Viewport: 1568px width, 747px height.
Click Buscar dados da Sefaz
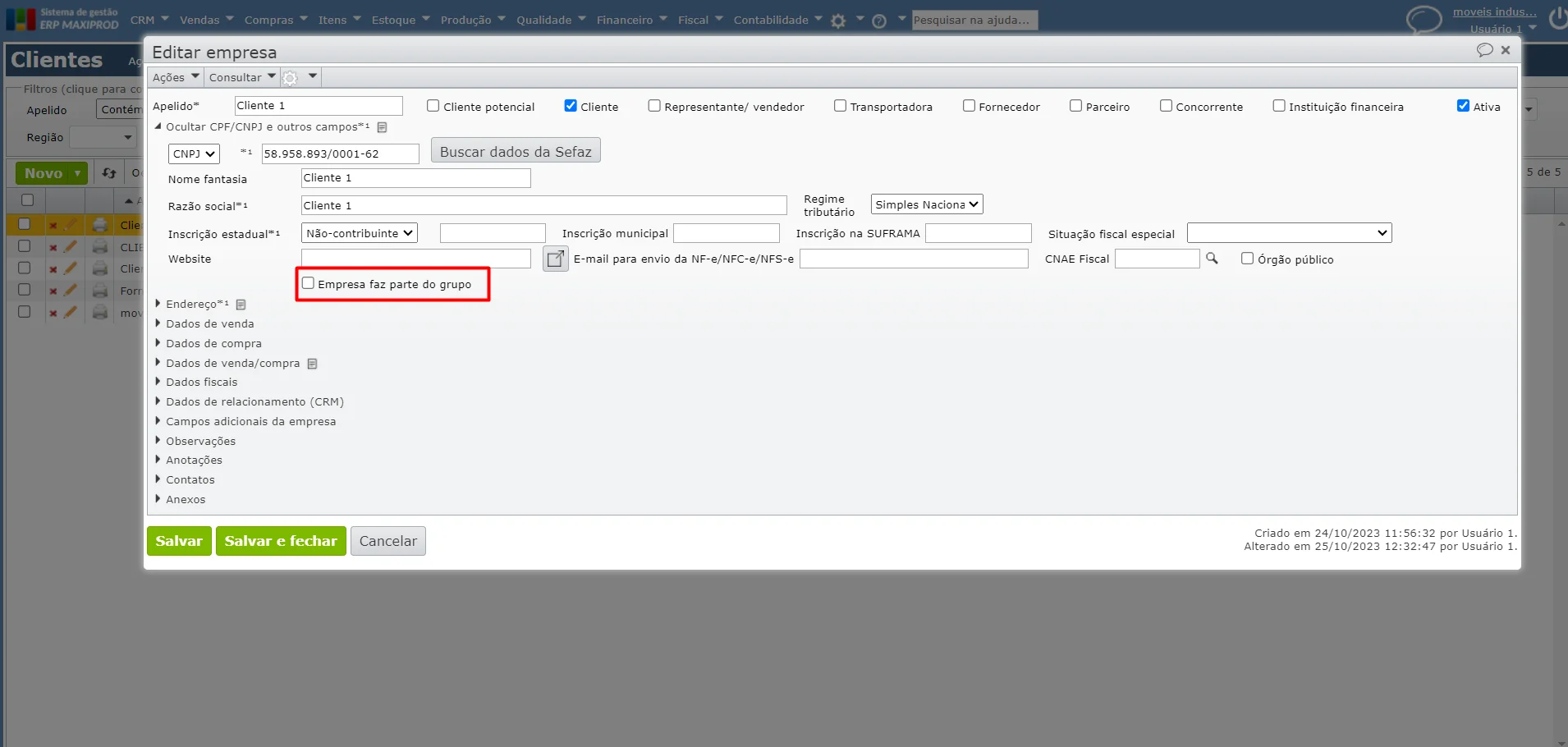[x=516, y=151]
